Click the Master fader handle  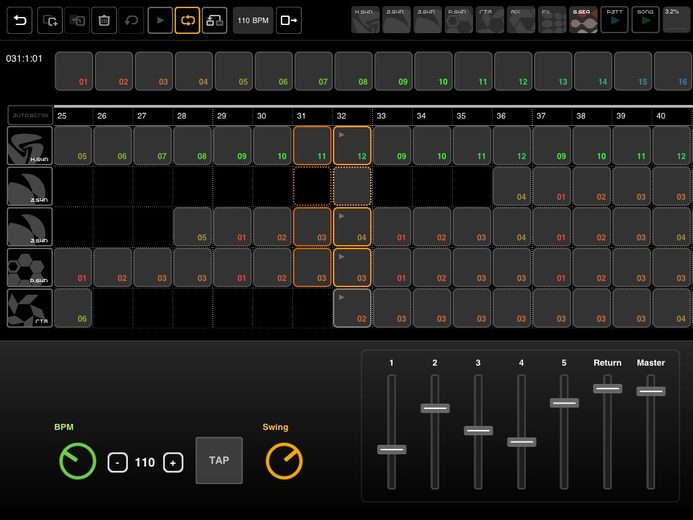click(651, 391)
